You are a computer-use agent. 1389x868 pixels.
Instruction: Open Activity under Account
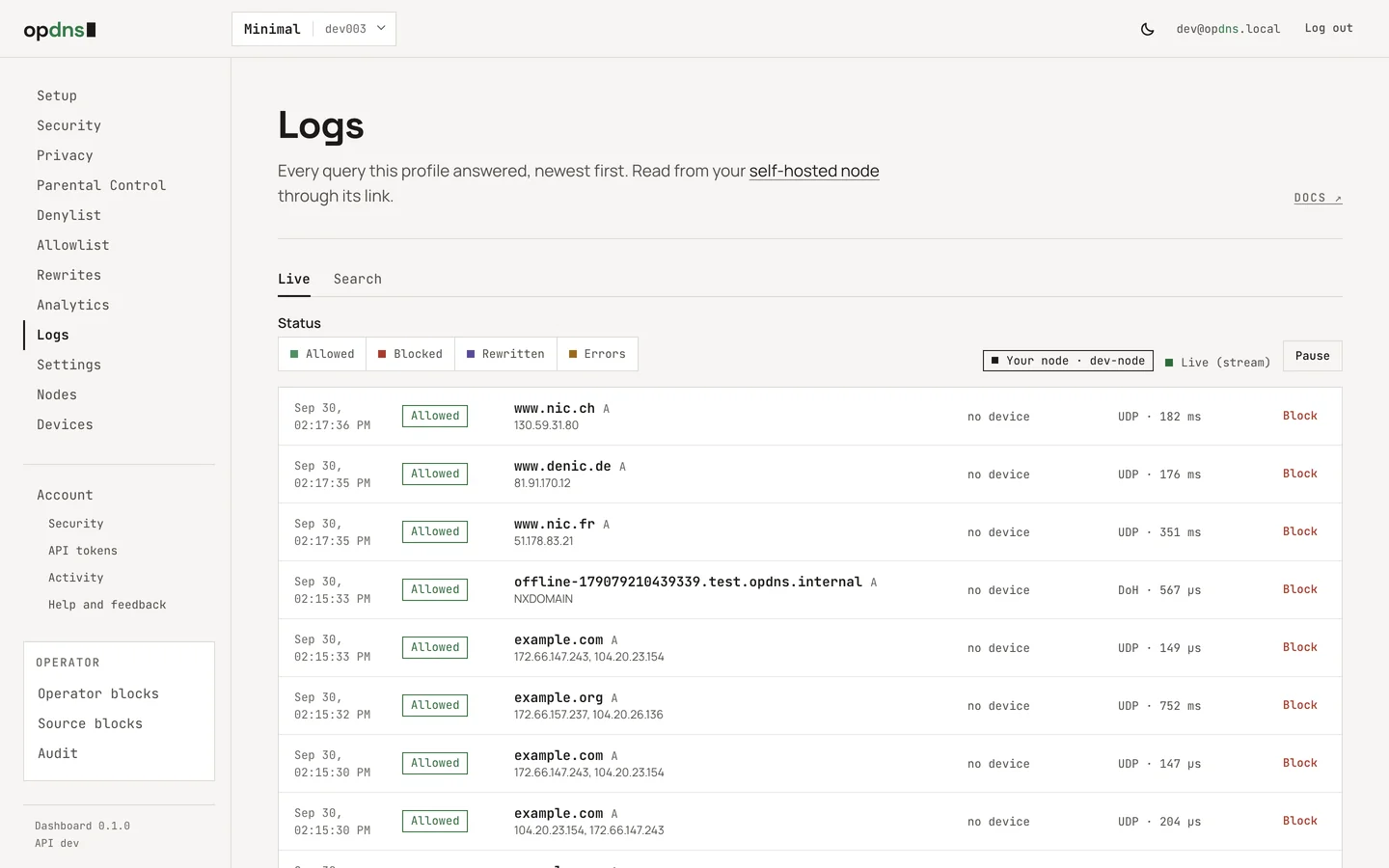(x=76, y=578)
